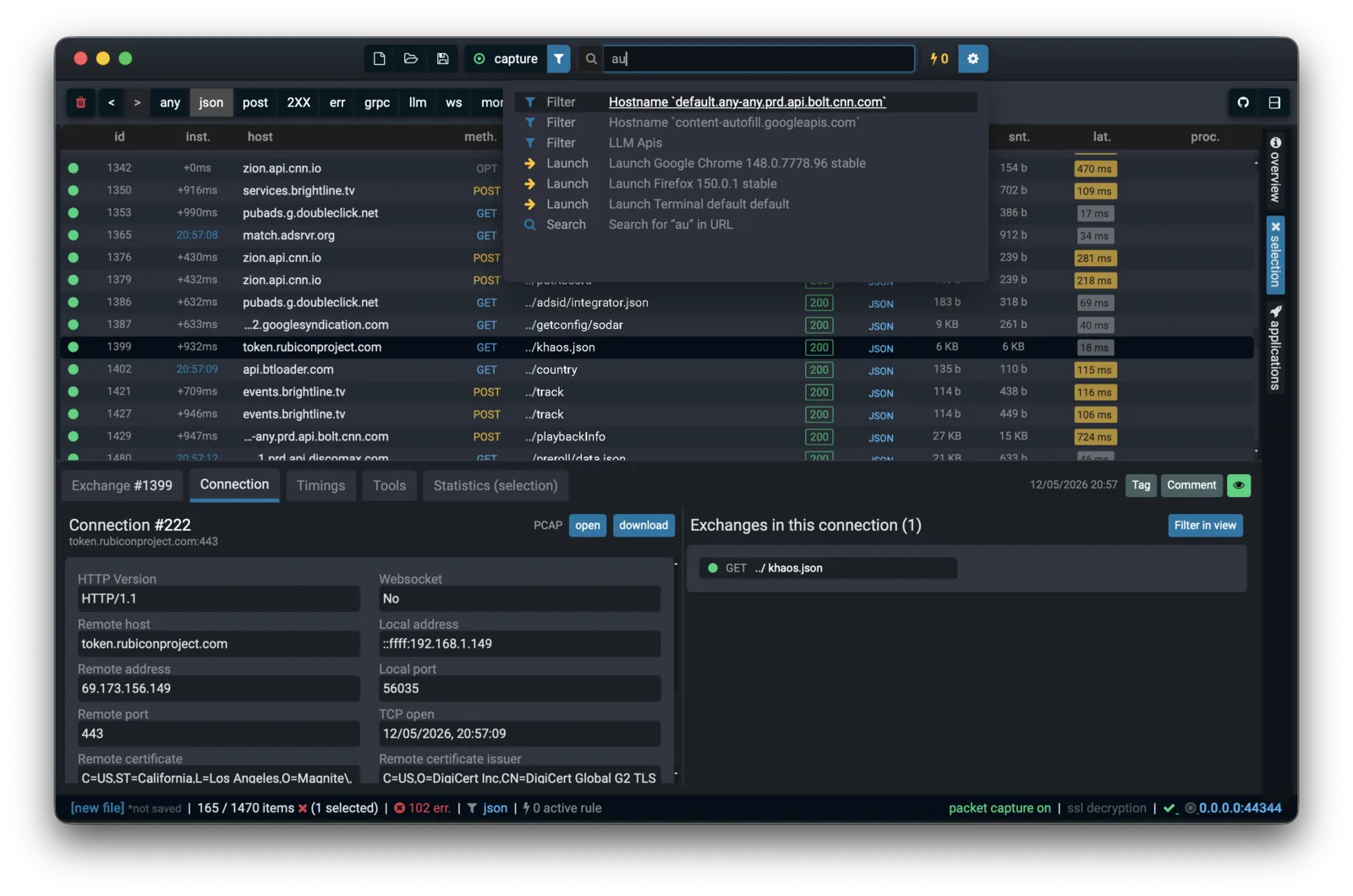Toggle the 'ws' filter chip

(x=454, y=102)
